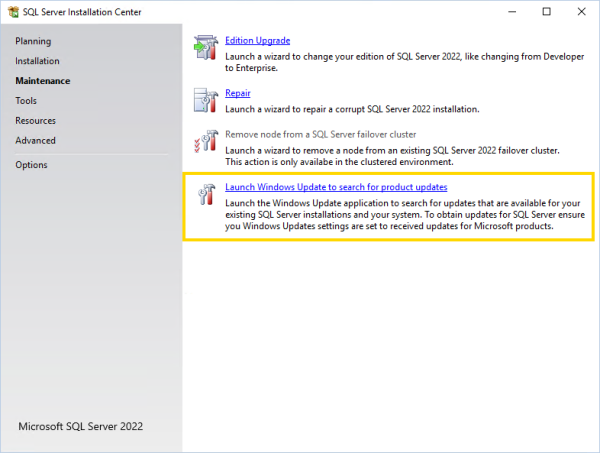This screenshot has height=453, width=600.
Task: Select Maintenance in the left sidebar
Action: point(43,81)
